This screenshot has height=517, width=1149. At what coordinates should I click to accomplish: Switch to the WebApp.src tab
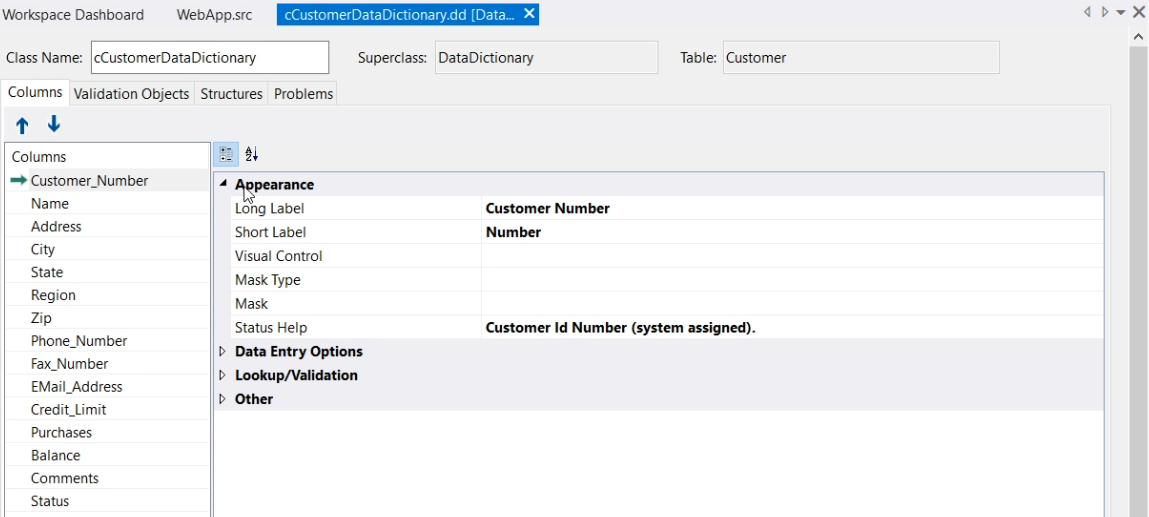coord(214,15)
